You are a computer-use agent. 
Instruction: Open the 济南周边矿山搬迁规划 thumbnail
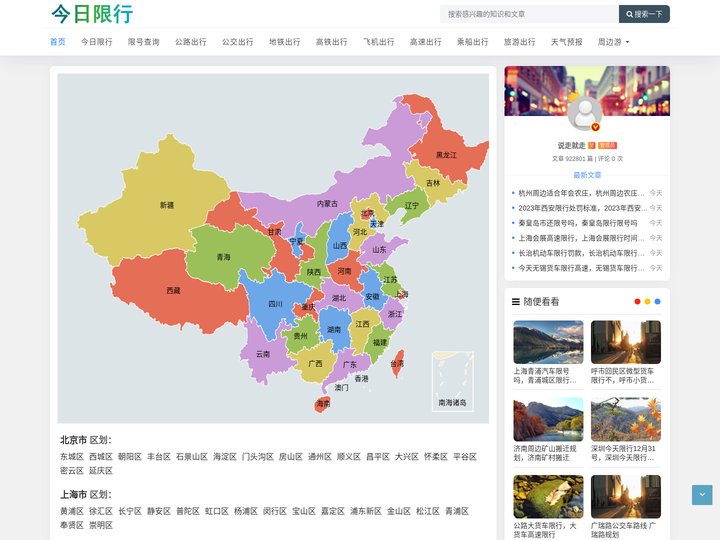tap(548, 419)
